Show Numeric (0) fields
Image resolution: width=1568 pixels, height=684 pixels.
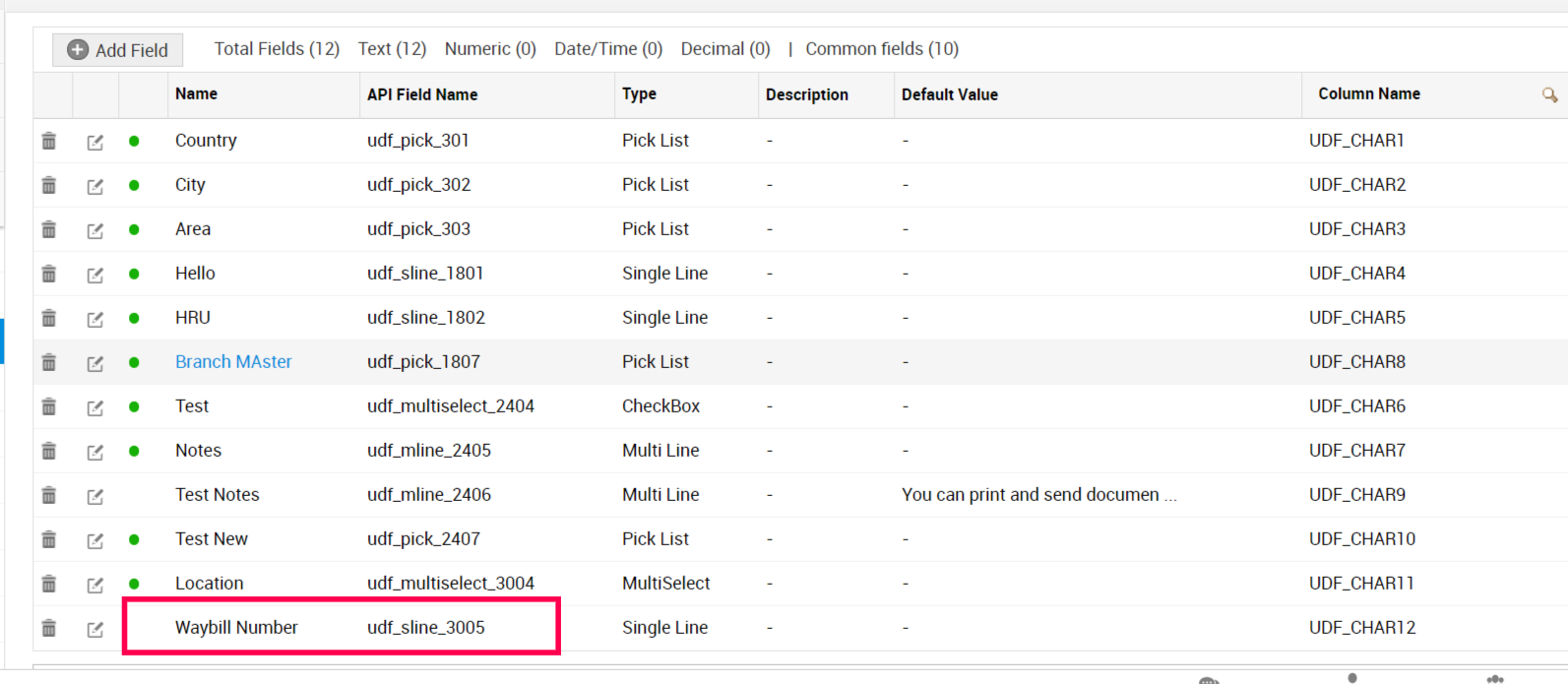point(490,49)
